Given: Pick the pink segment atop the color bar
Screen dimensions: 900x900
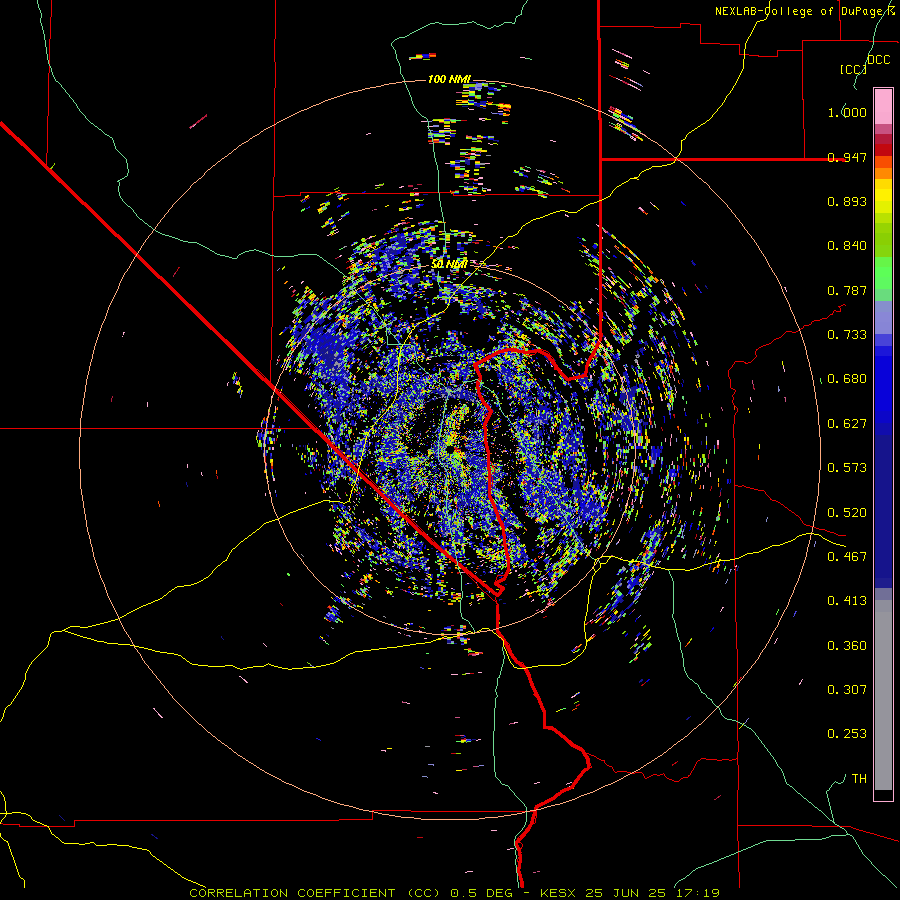Looking at the screenshot, I should 883,106.
